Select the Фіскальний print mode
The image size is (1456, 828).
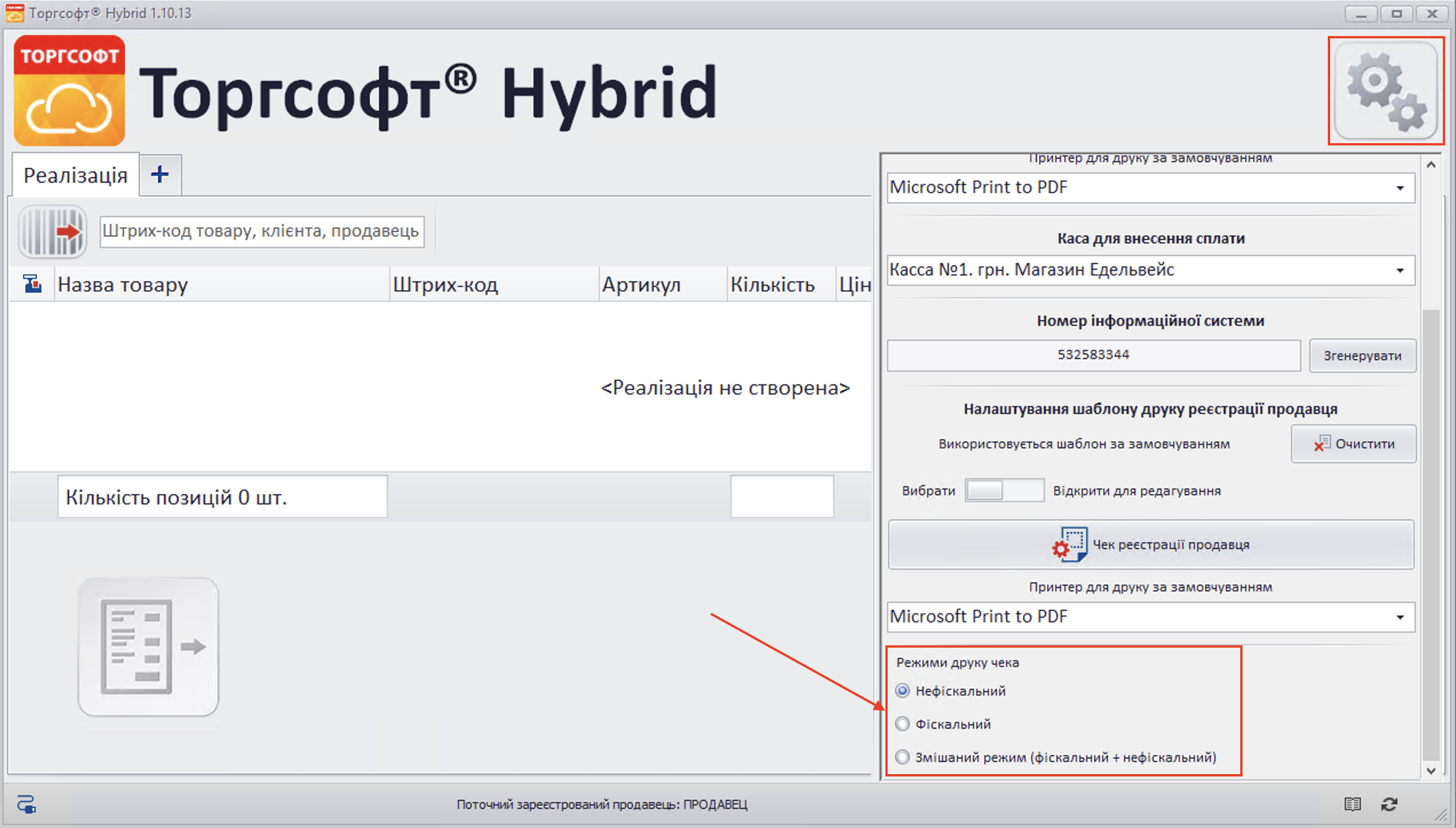903,724
